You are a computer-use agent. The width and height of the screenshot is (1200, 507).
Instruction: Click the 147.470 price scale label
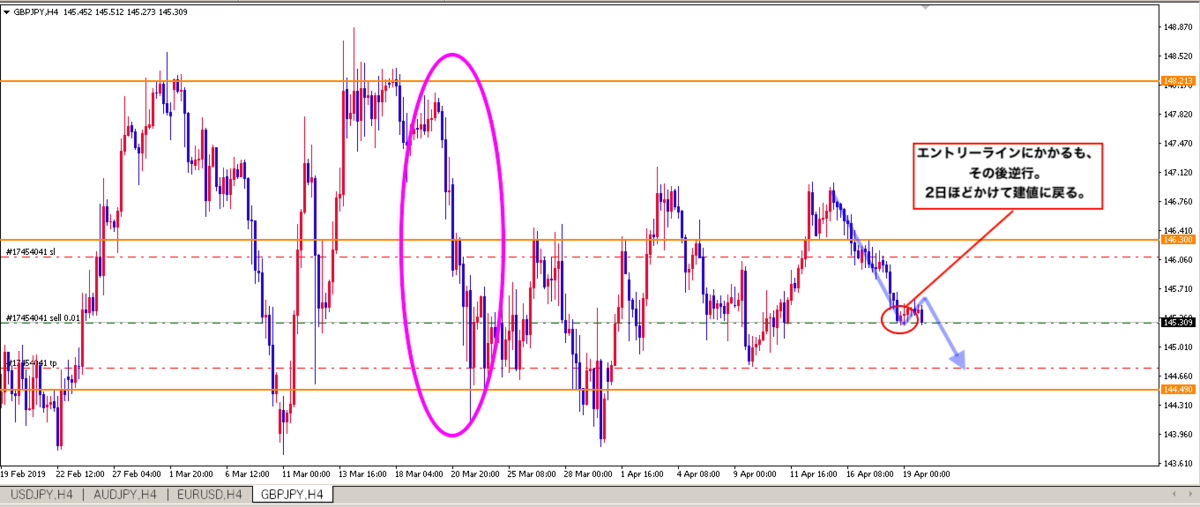(x=1176, y=144)
